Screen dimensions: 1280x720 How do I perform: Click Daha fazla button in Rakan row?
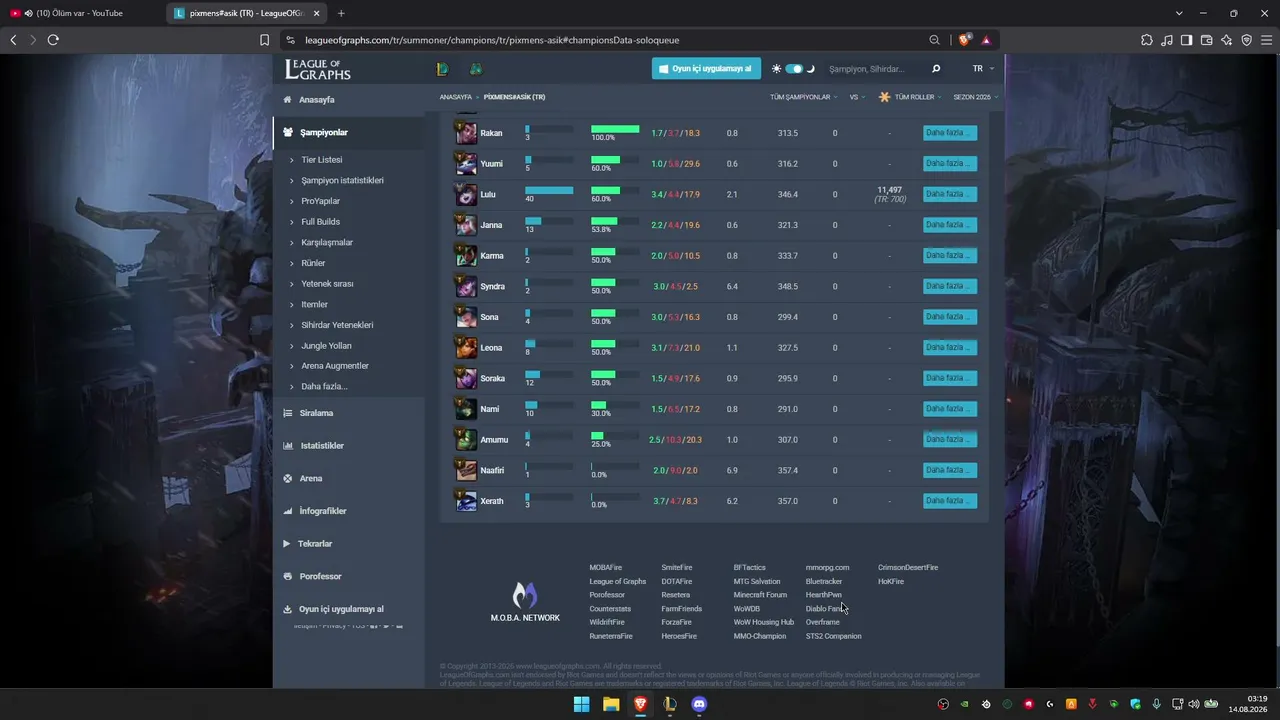[949, 133]
